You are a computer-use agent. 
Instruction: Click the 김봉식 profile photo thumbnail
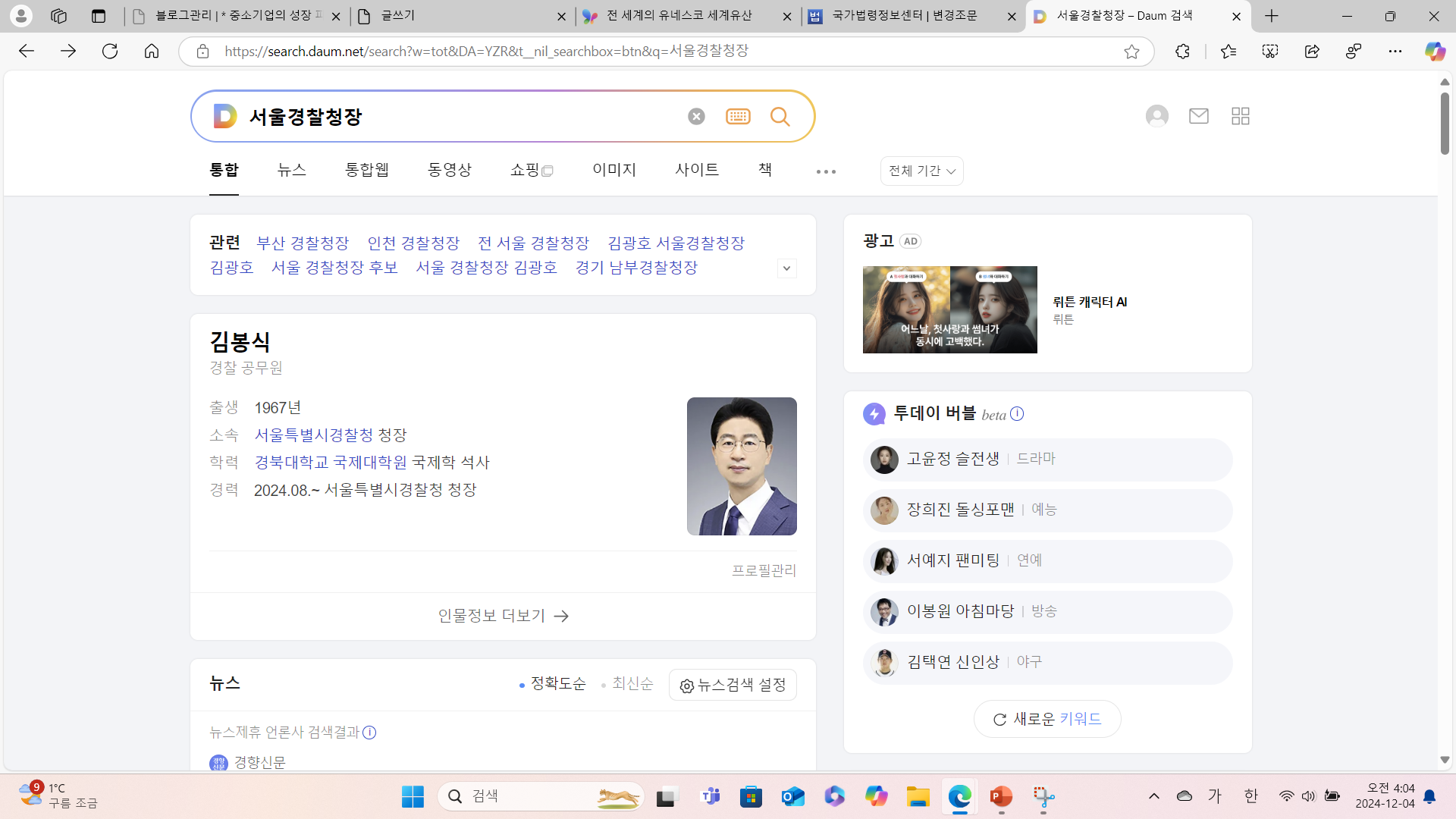point(741,466)
